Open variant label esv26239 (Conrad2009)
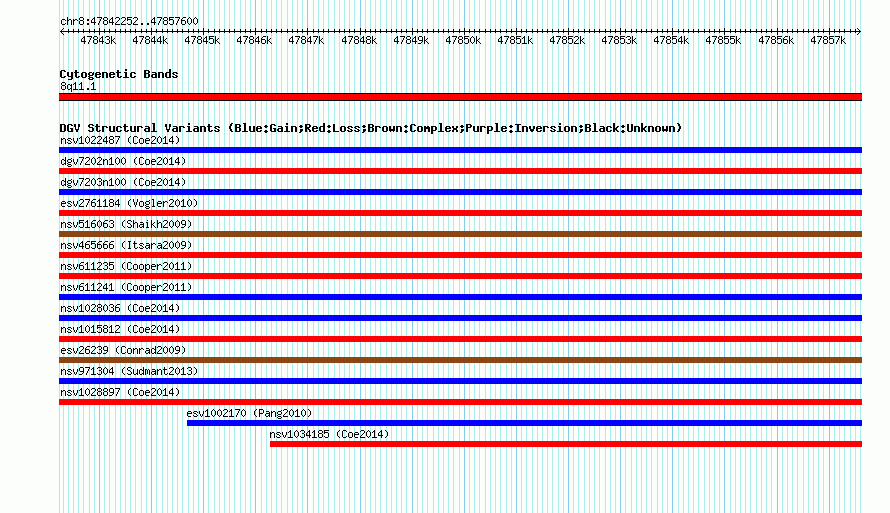This screenshot has width=890, height=513. 123,350
